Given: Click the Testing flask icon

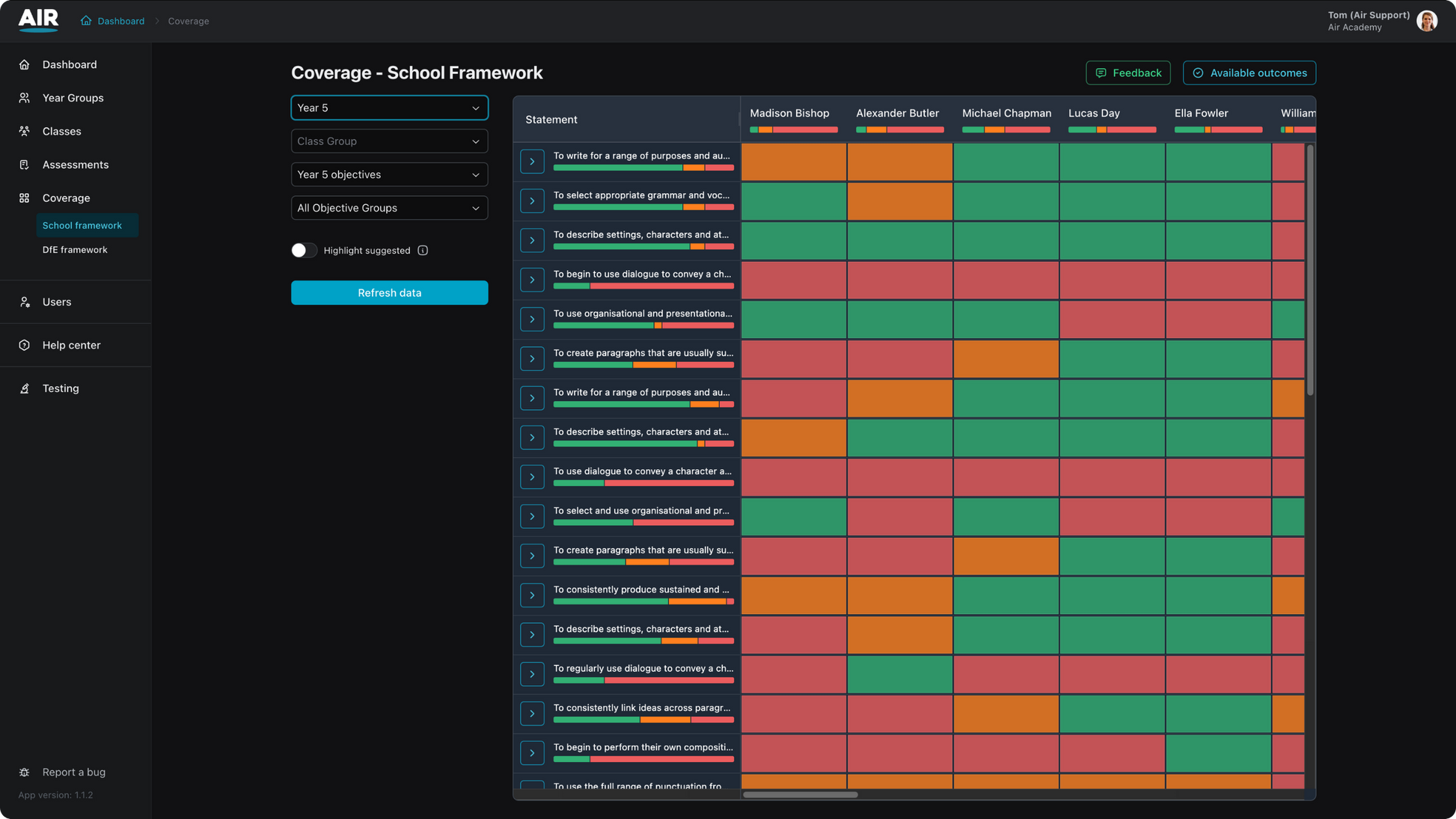Looking at the screenshot, I should (x=25, y=388).
